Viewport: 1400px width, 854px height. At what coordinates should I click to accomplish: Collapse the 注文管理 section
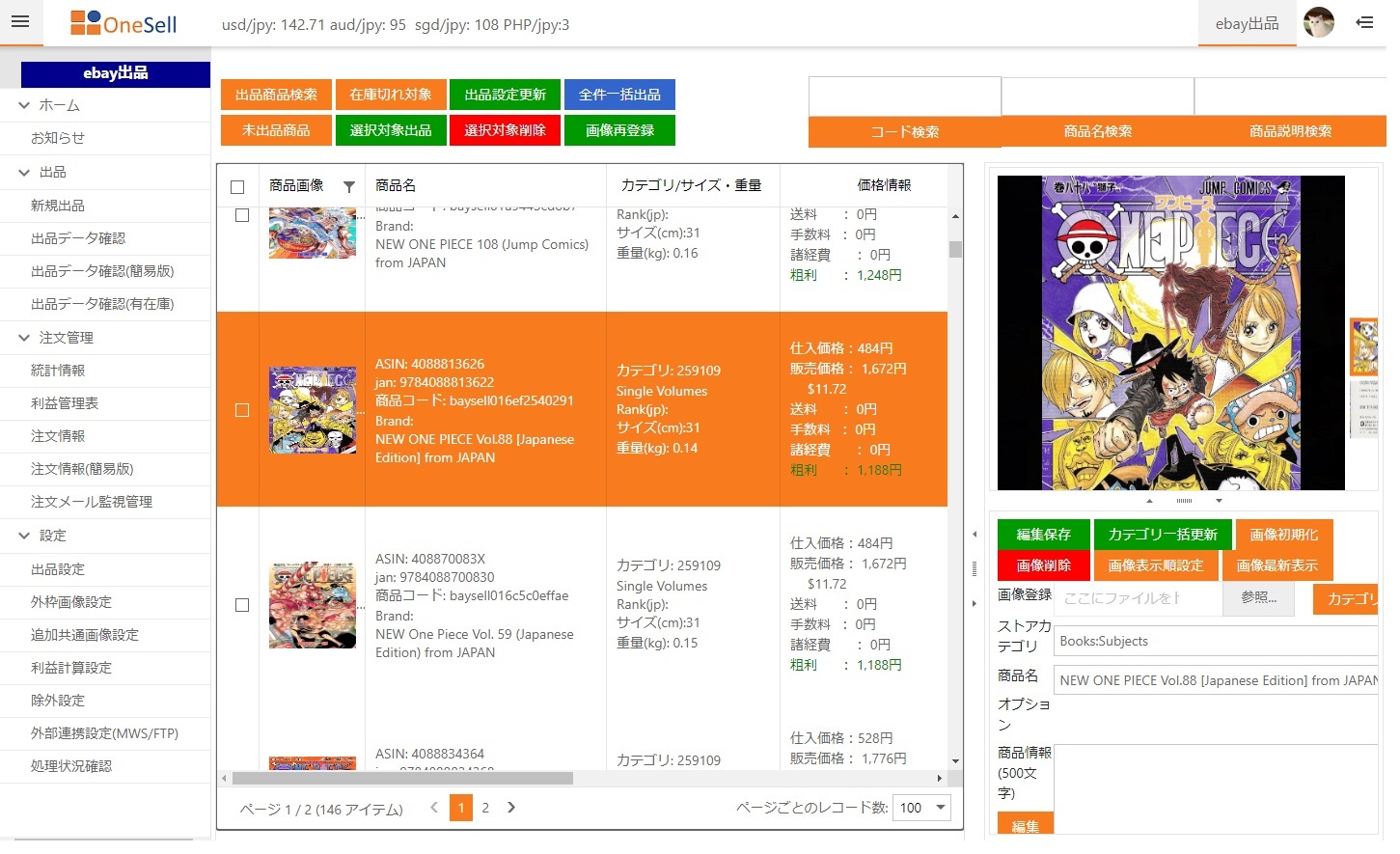coord(24,338)
